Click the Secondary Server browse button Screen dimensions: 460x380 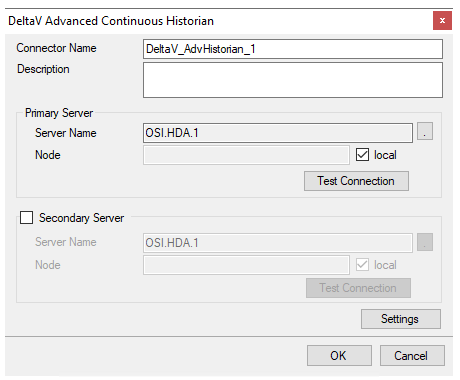tap(425, 242)
